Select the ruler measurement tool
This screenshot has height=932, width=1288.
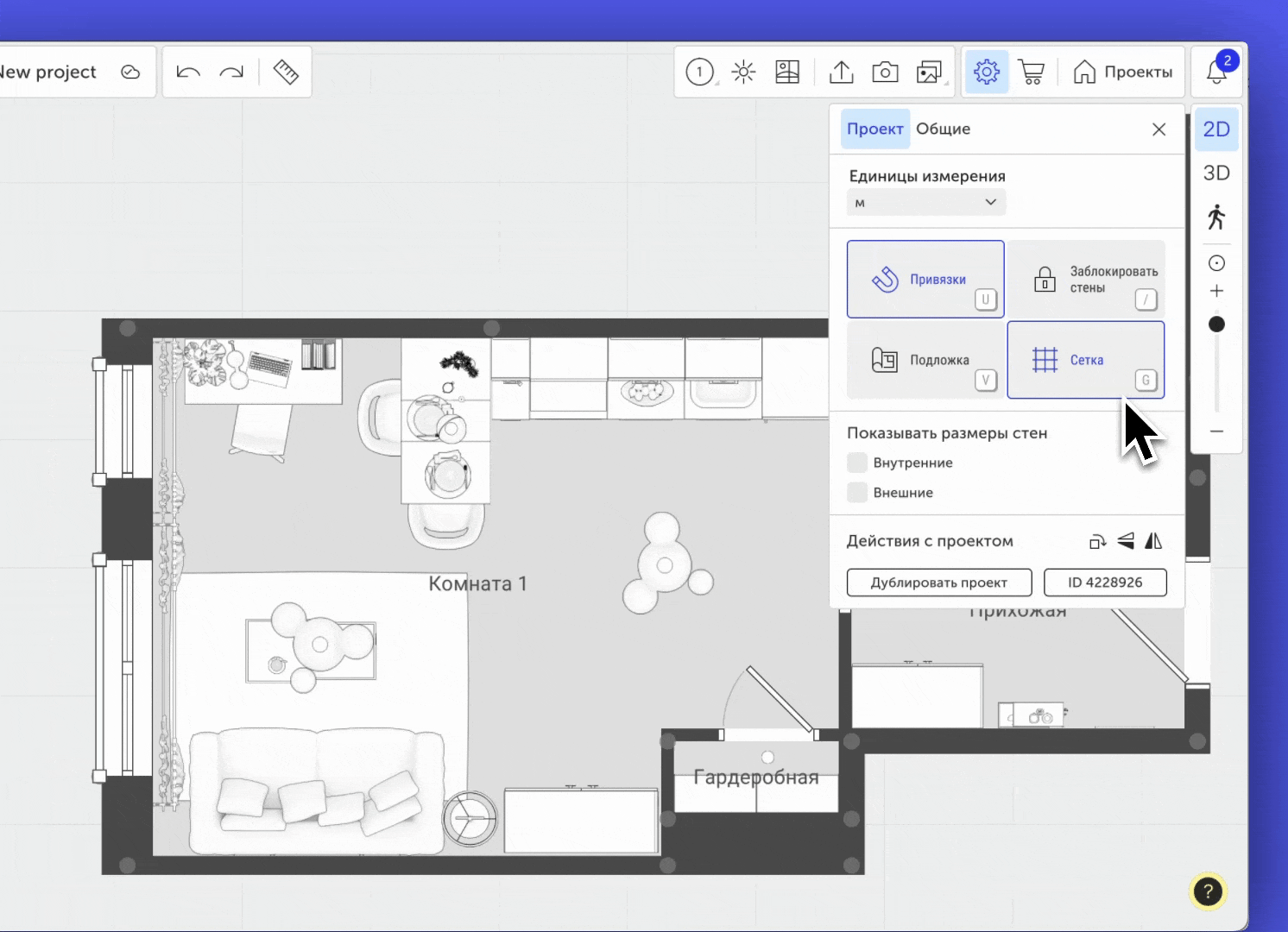(x=286, y=72)
